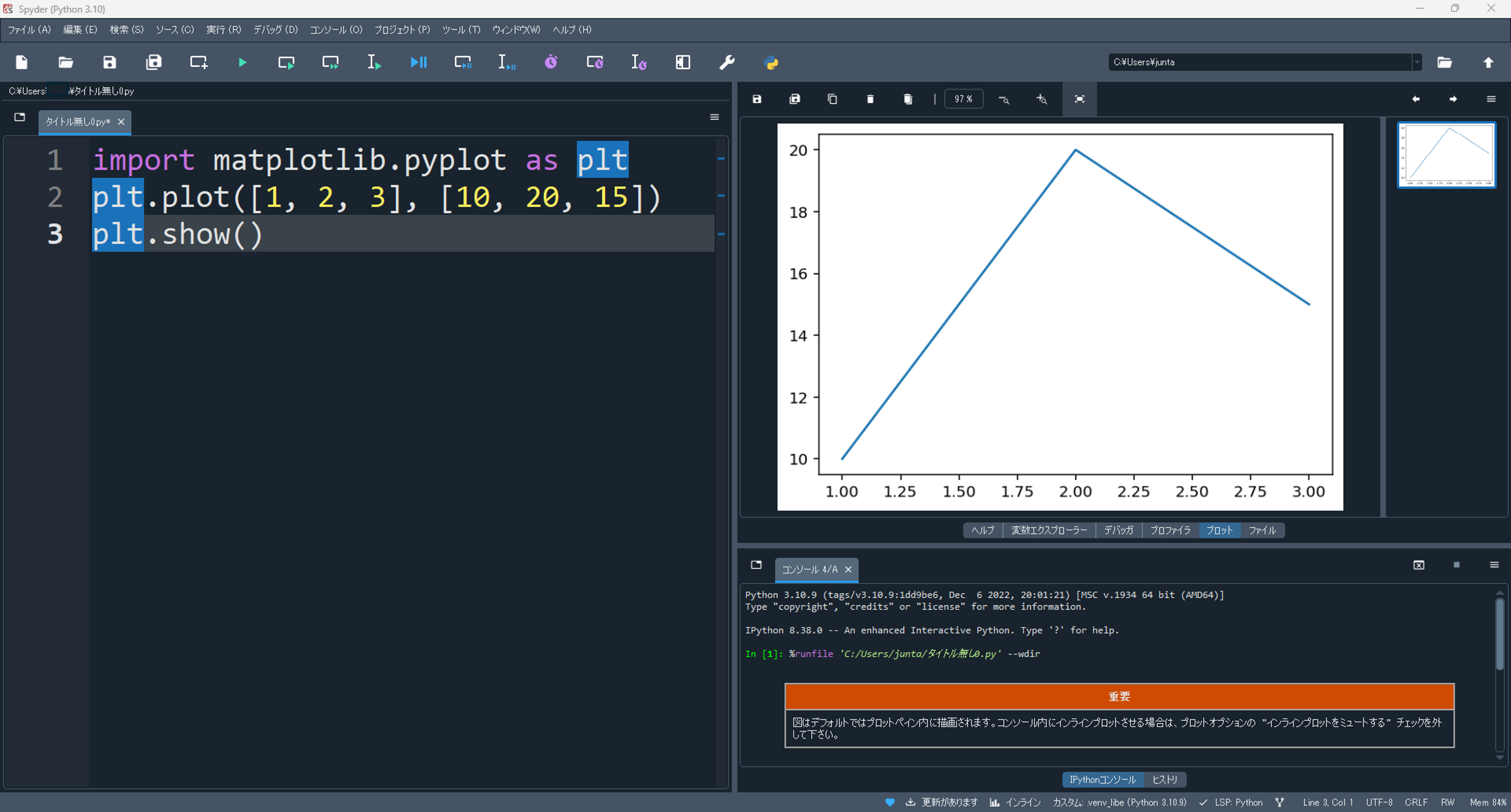Click カスタム venv interpreter status entry
Screen dimensions: 1511x812
(1119, 802)
